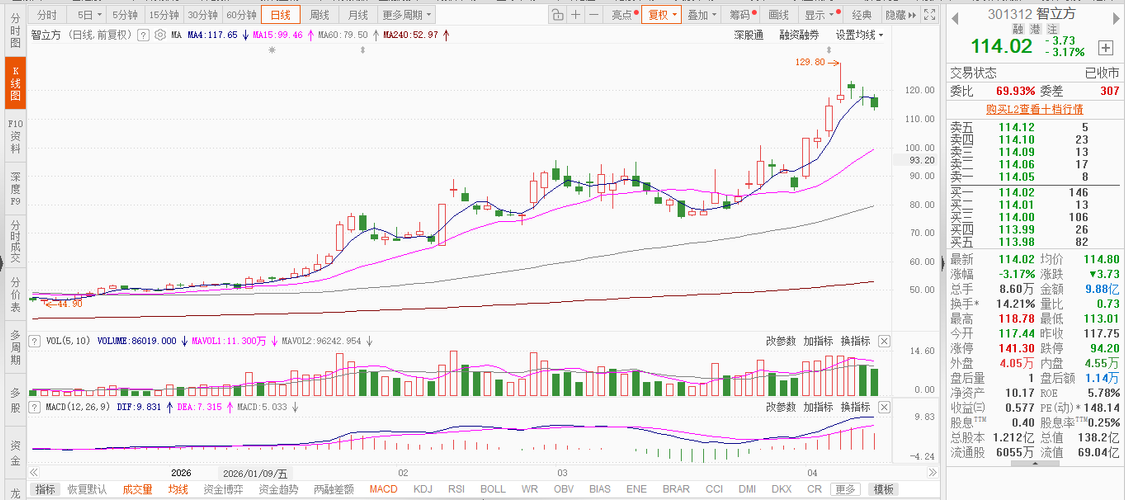Open the 叠加 overlay dropdown
Image resolution: width=1125 pixels, height=500 pixels.
(701, 14)
